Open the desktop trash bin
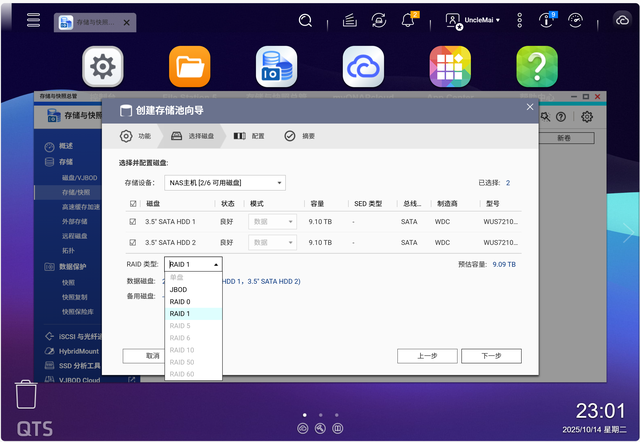This screenshot has width=640, height=442. click(27, 393)
